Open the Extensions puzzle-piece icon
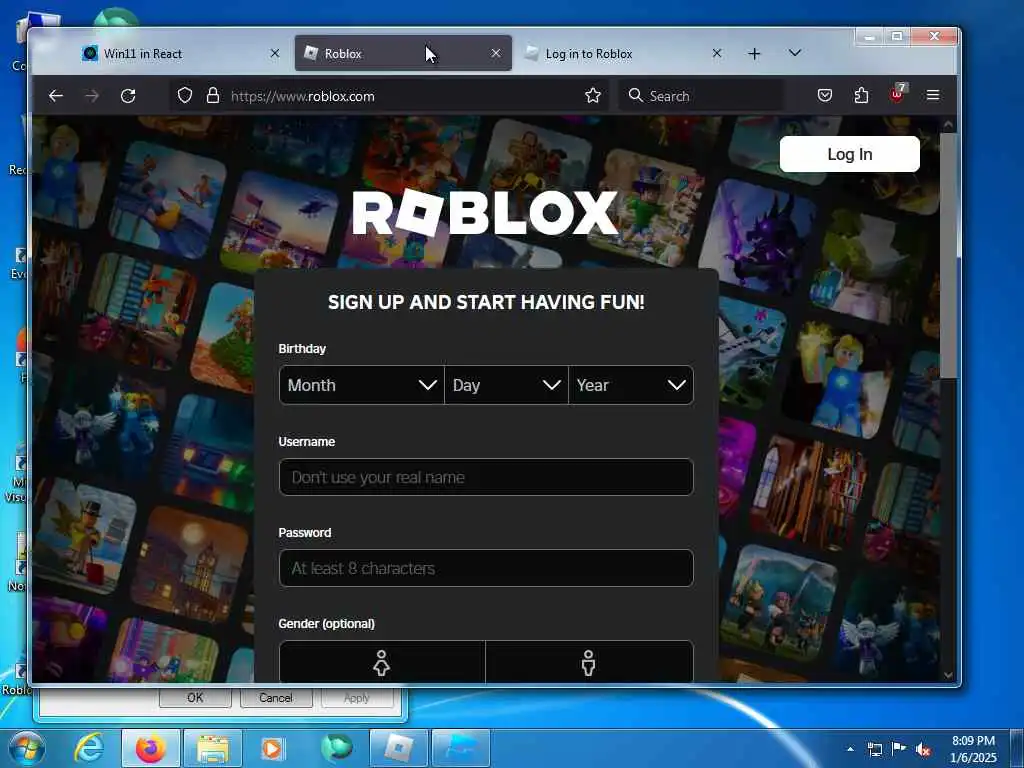The height and width of the screenshot is (768, 1024). click(861, 95)
